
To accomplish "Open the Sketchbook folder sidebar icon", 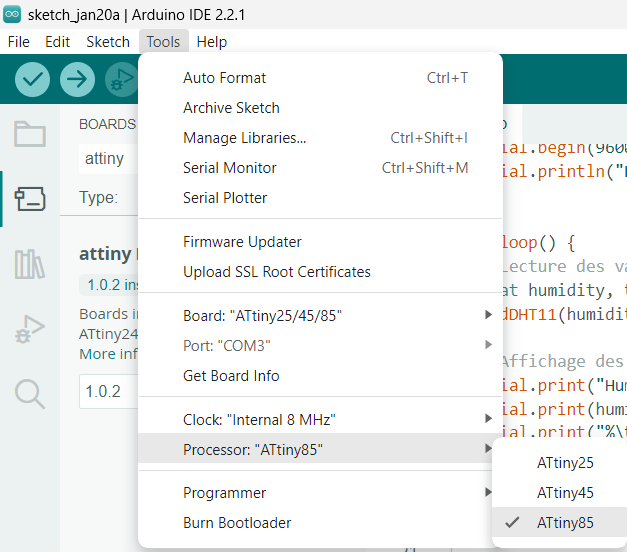I will click(x=30, y=134).
